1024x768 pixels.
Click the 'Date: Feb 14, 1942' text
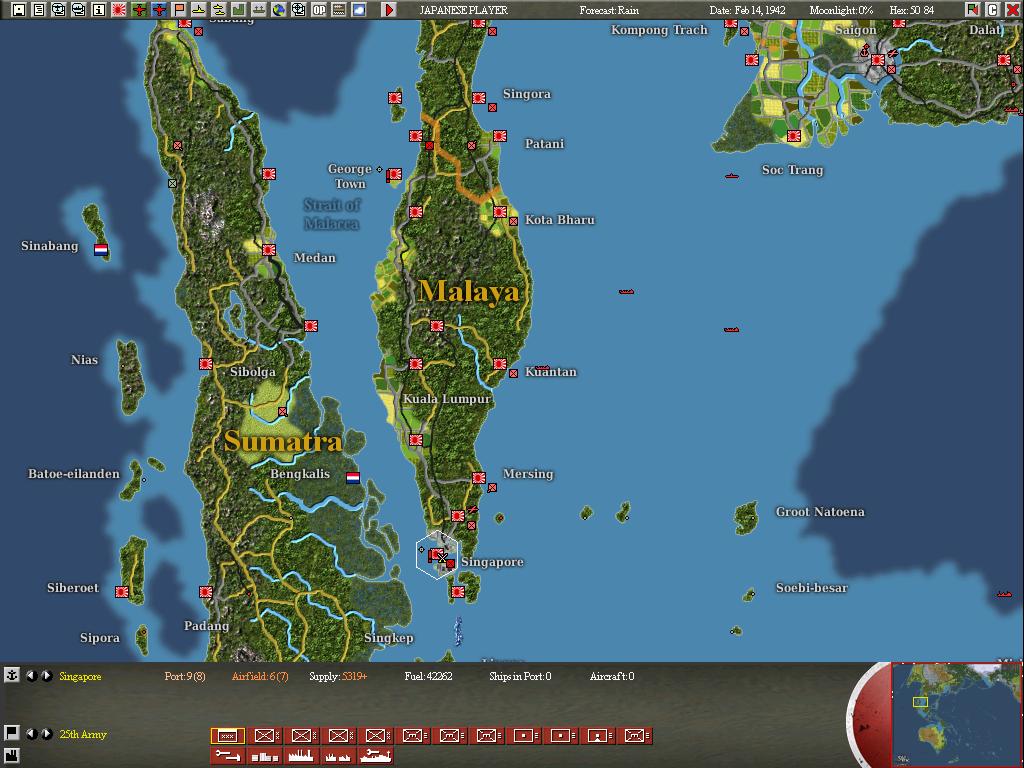pyautogui.click(x=748, y=10)
